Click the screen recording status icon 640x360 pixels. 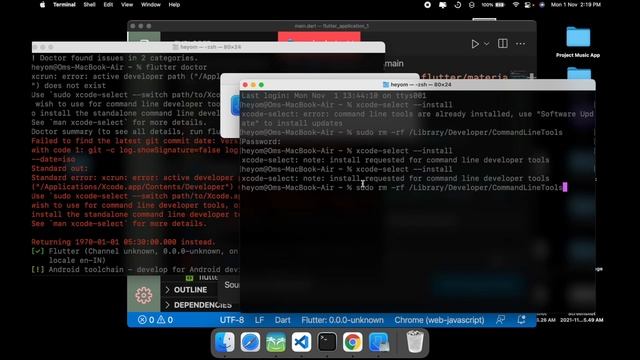pos(427,5)
